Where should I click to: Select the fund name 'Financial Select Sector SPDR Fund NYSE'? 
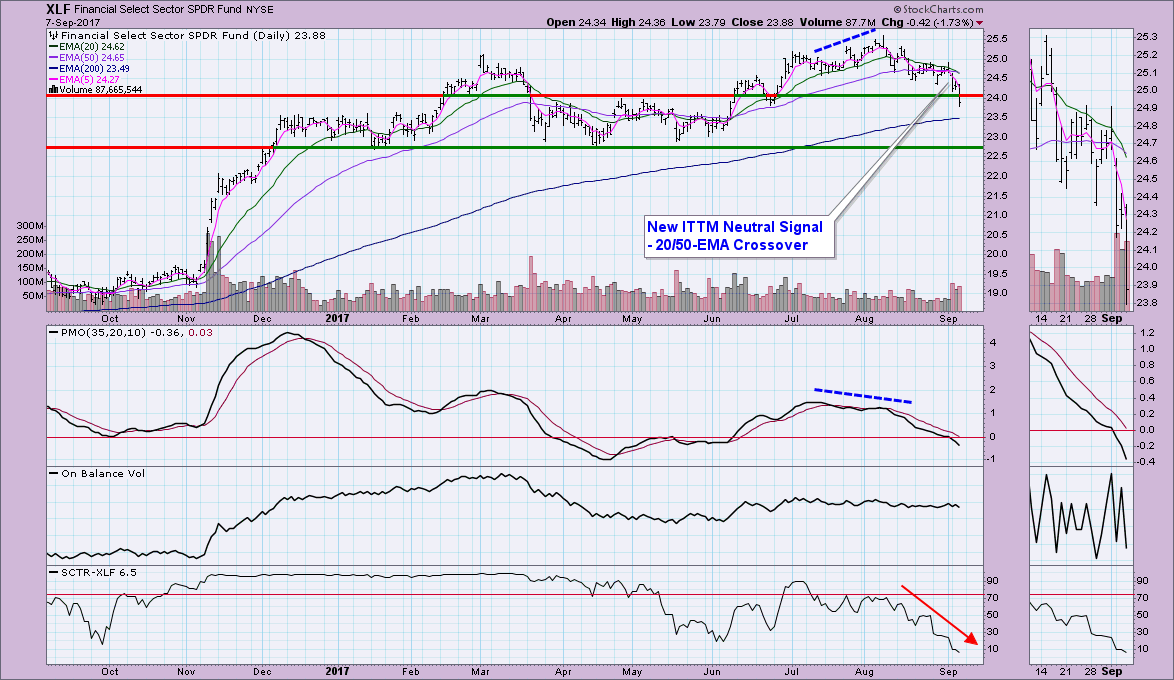[174, 10]
